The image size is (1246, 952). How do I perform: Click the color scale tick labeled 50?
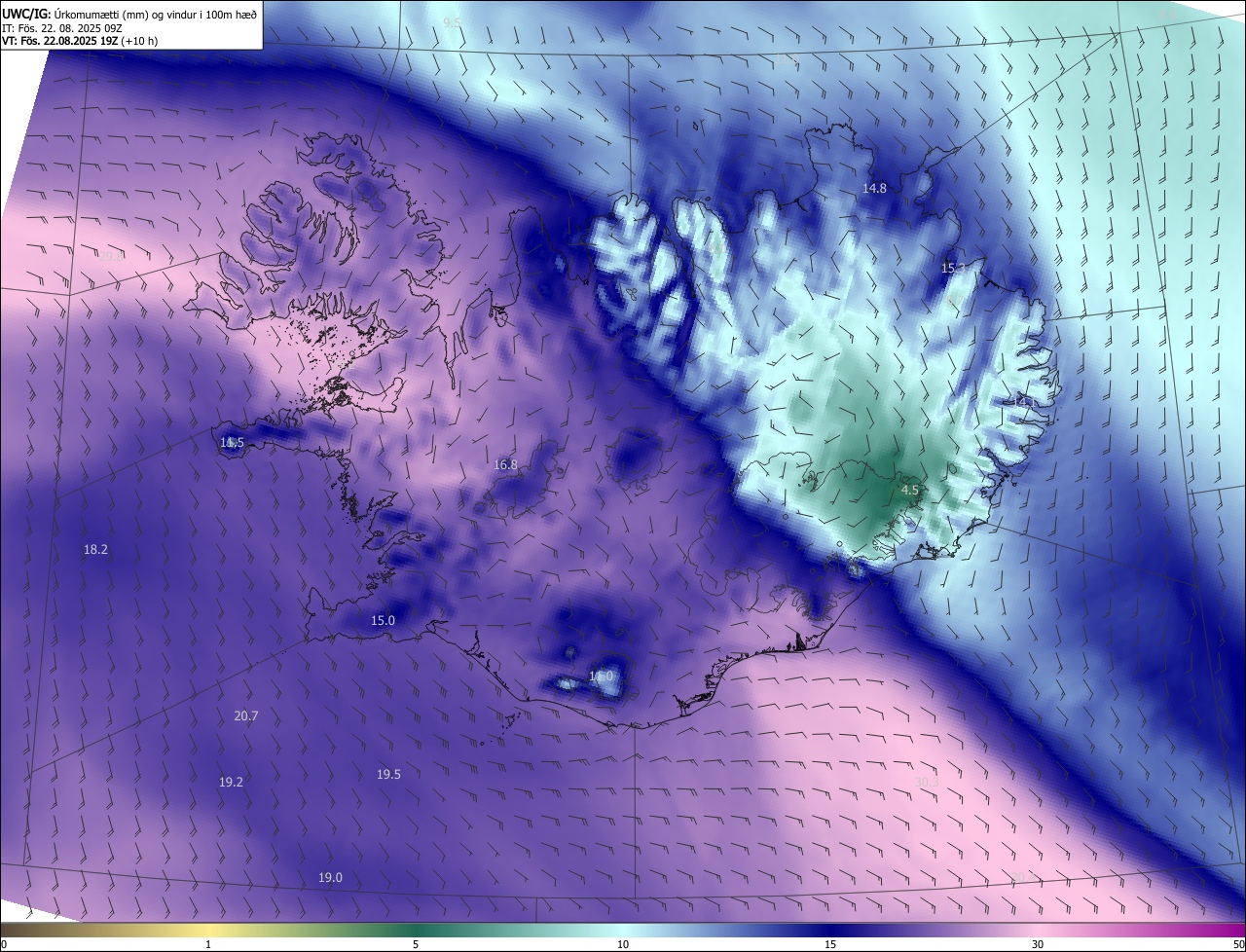click(x=1238, y=944)
